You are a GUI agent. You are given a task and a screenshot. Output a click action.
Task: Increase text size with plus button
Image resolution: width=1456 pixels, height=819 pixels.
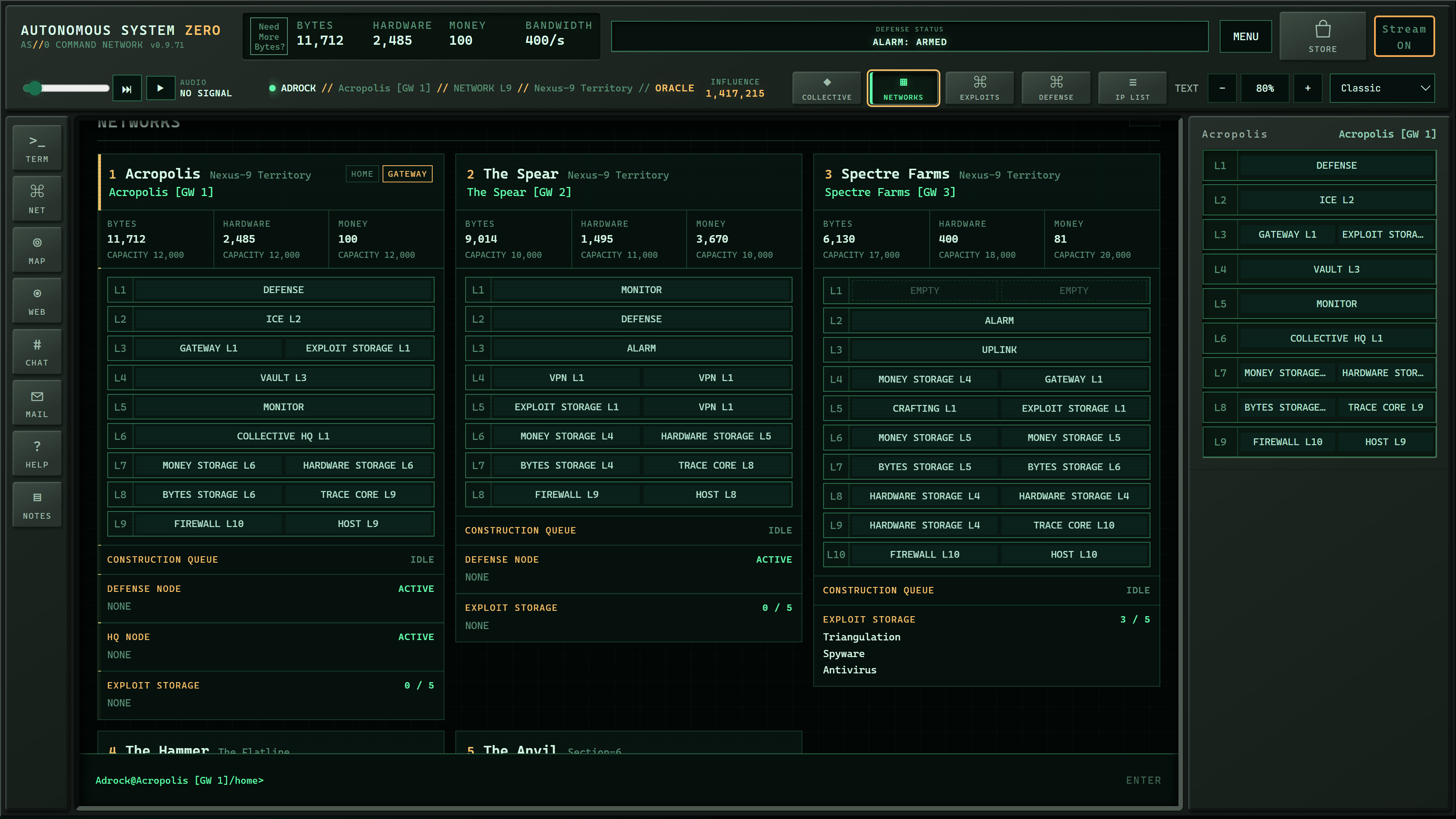click(1307, 88)
